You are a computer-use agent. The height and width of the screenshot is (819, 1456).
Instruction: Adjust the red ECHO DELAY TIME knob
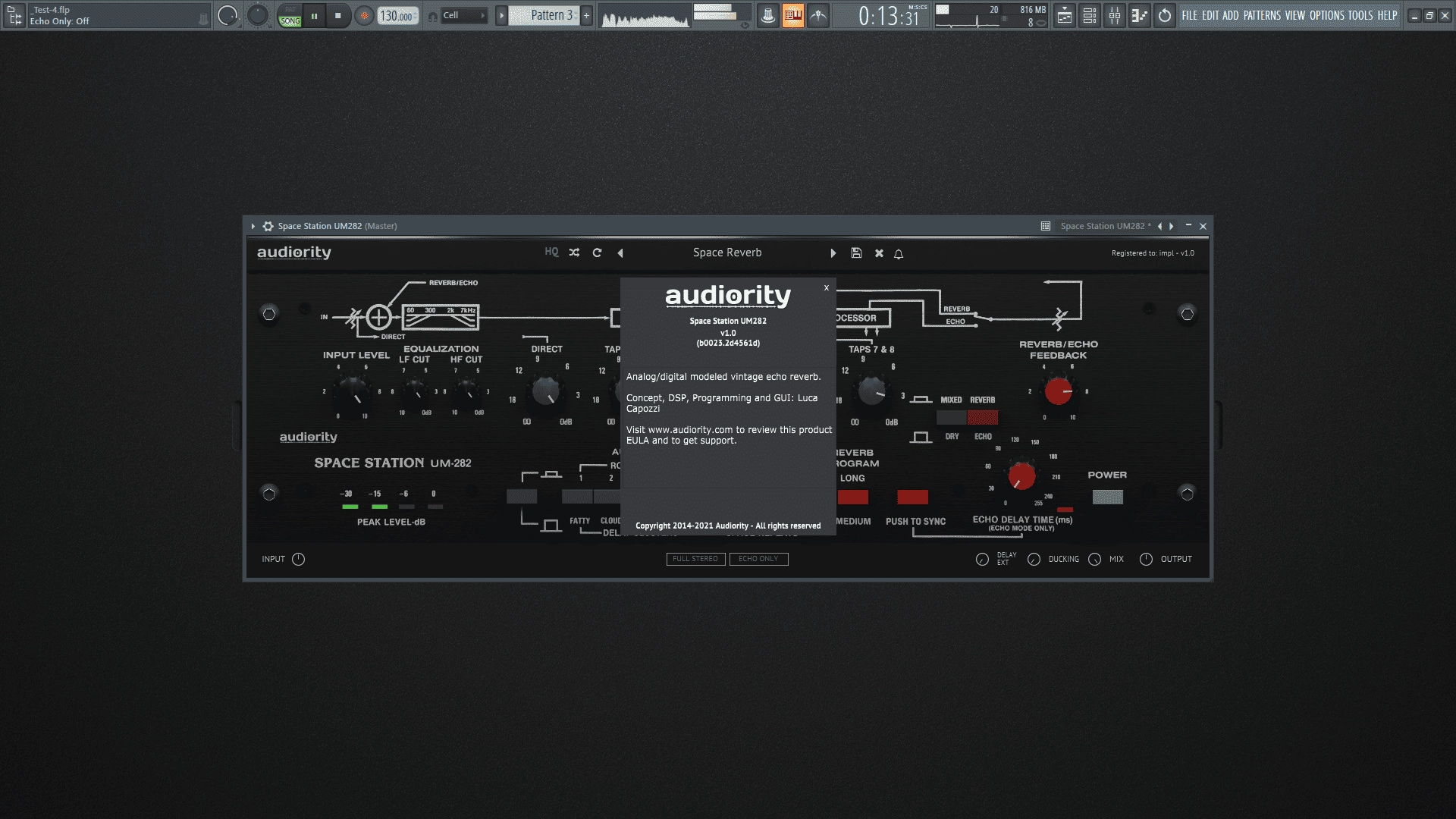1021,476
